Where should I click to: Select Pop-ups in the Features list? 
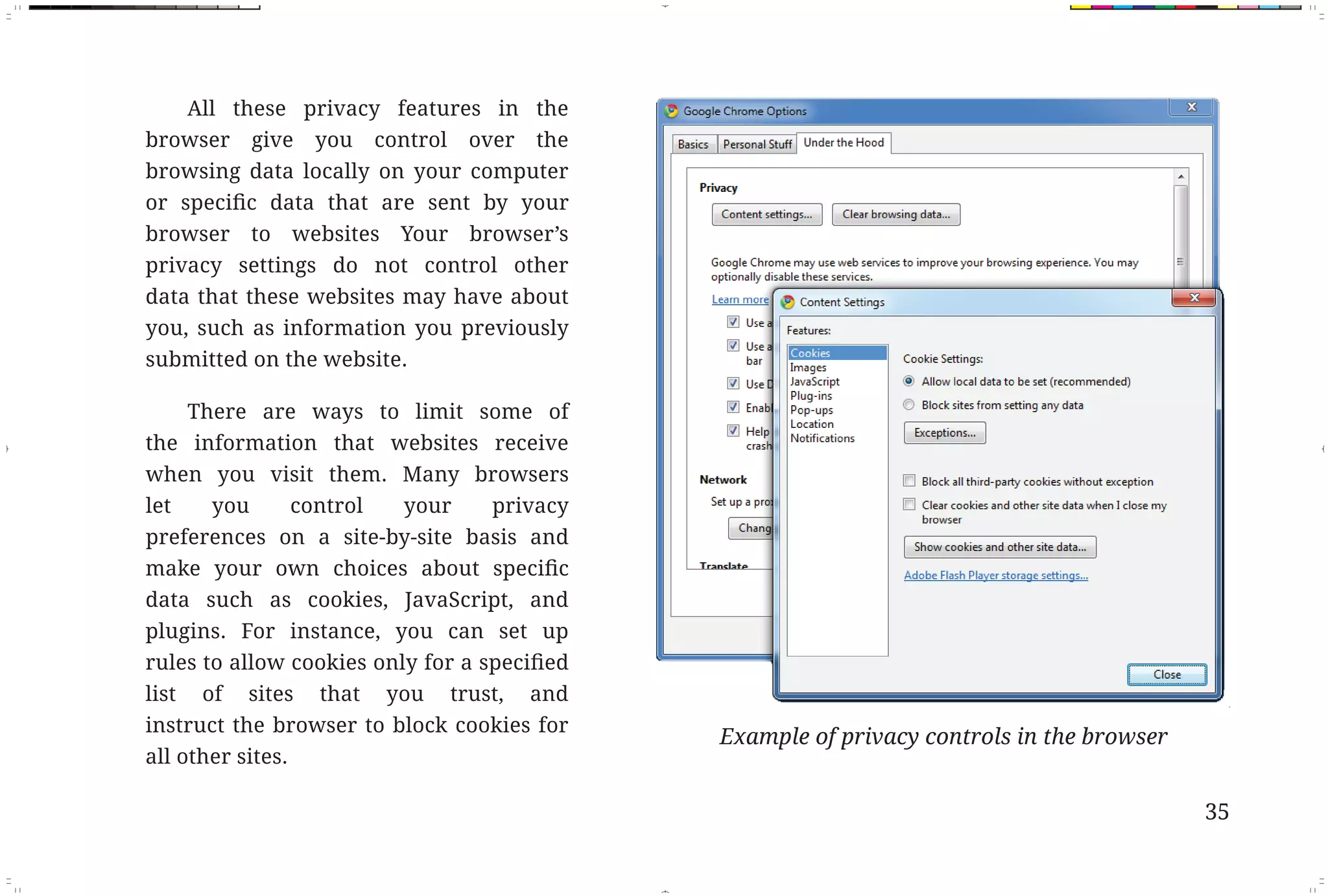pos(837,410)
